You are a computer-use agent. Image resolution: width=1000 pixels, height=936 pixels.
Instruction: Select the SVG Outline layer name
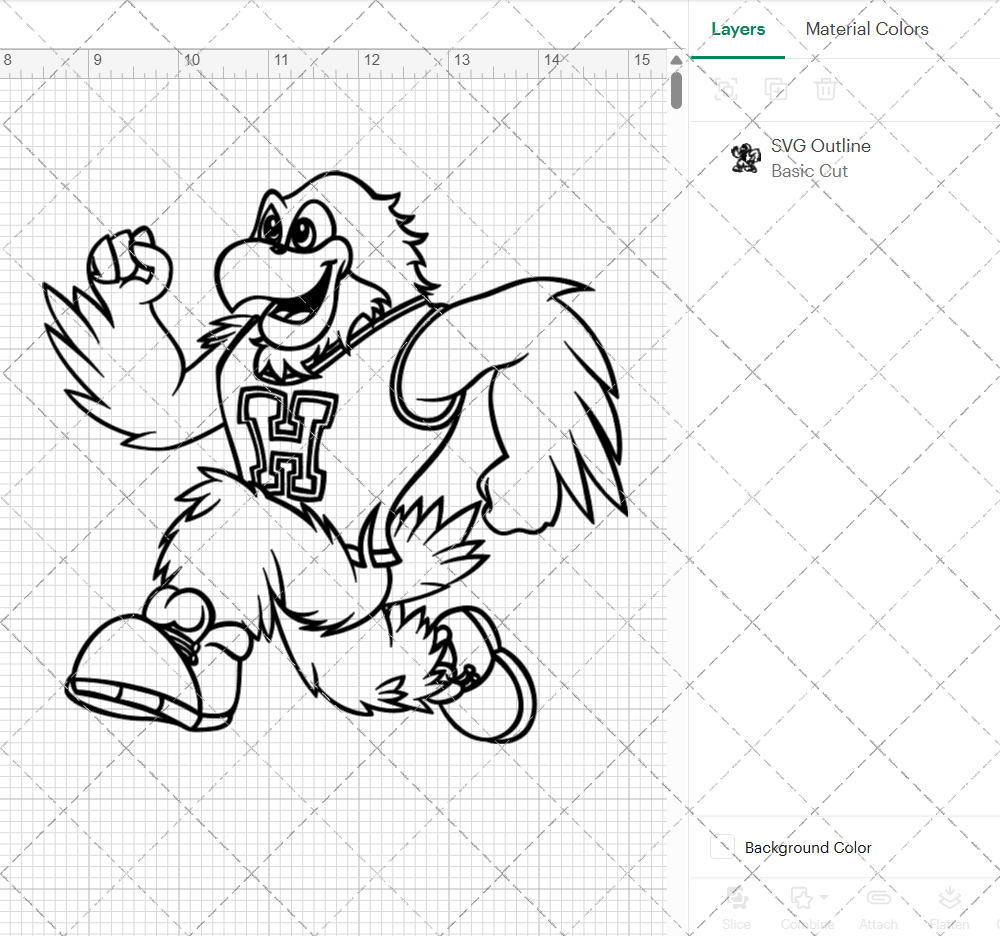[821, 146]
